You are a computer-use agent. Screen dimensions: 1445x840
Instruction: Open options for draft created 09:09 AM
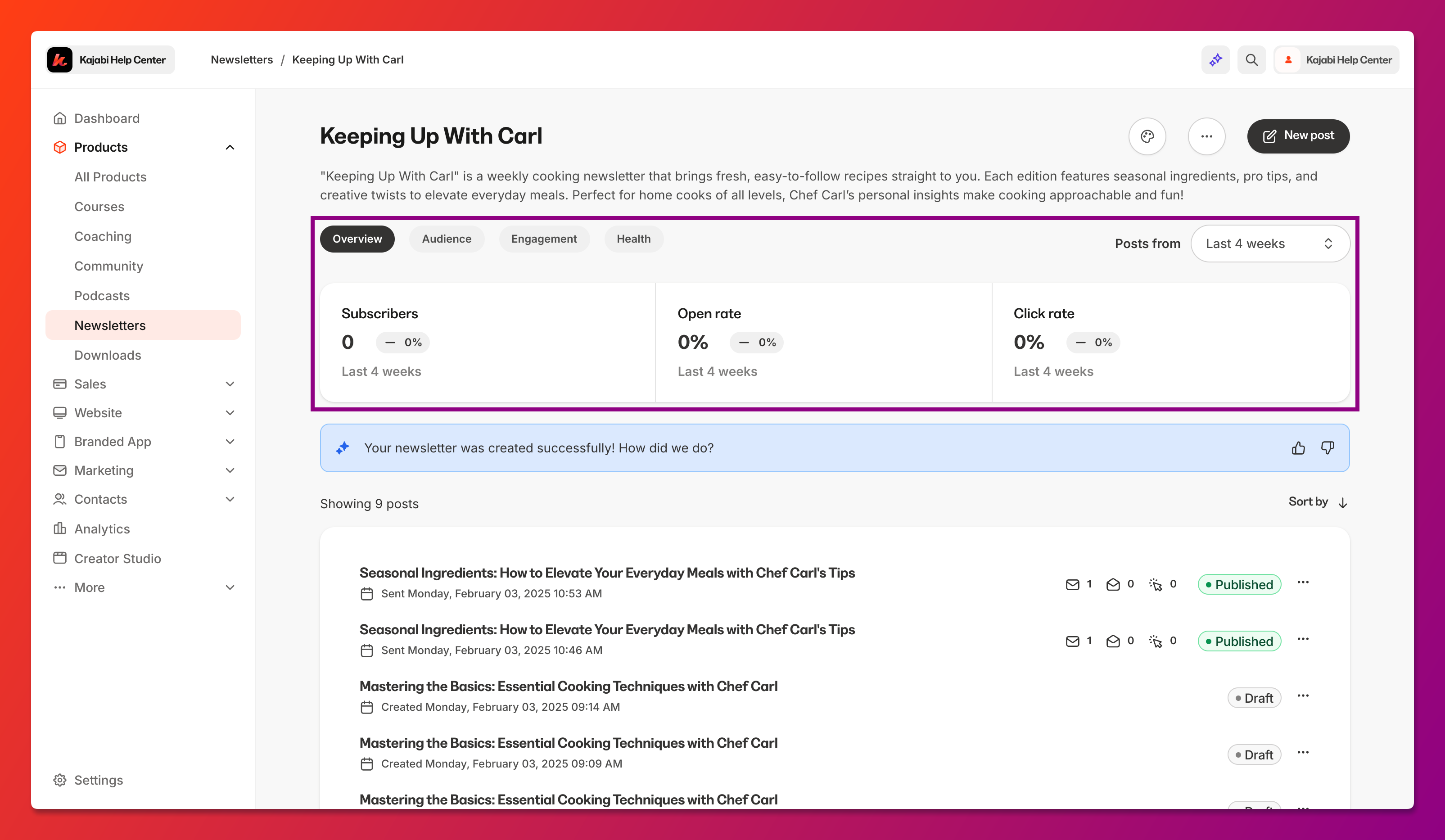[x=1303, y=753]
